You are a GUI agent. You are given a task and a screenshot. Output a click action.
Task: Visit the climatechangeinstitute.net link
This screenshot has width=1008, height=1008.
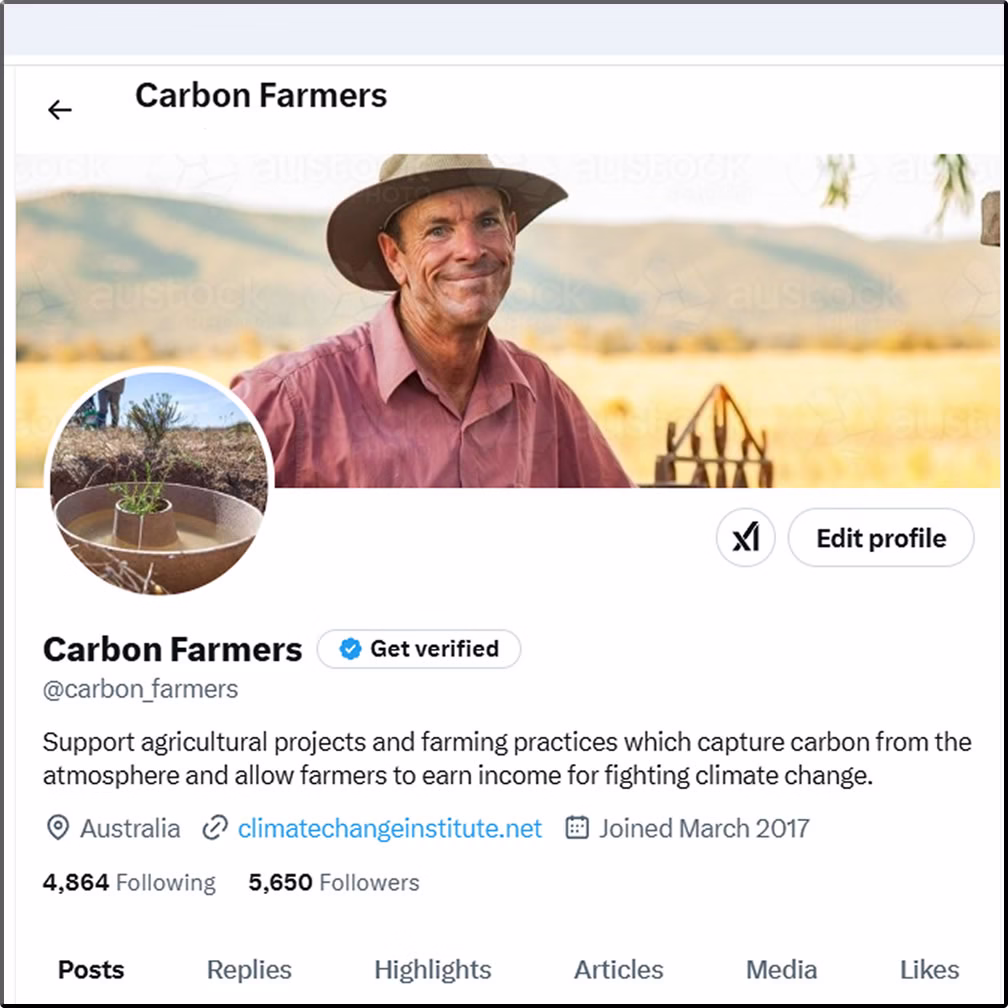(x=390, y=828)
